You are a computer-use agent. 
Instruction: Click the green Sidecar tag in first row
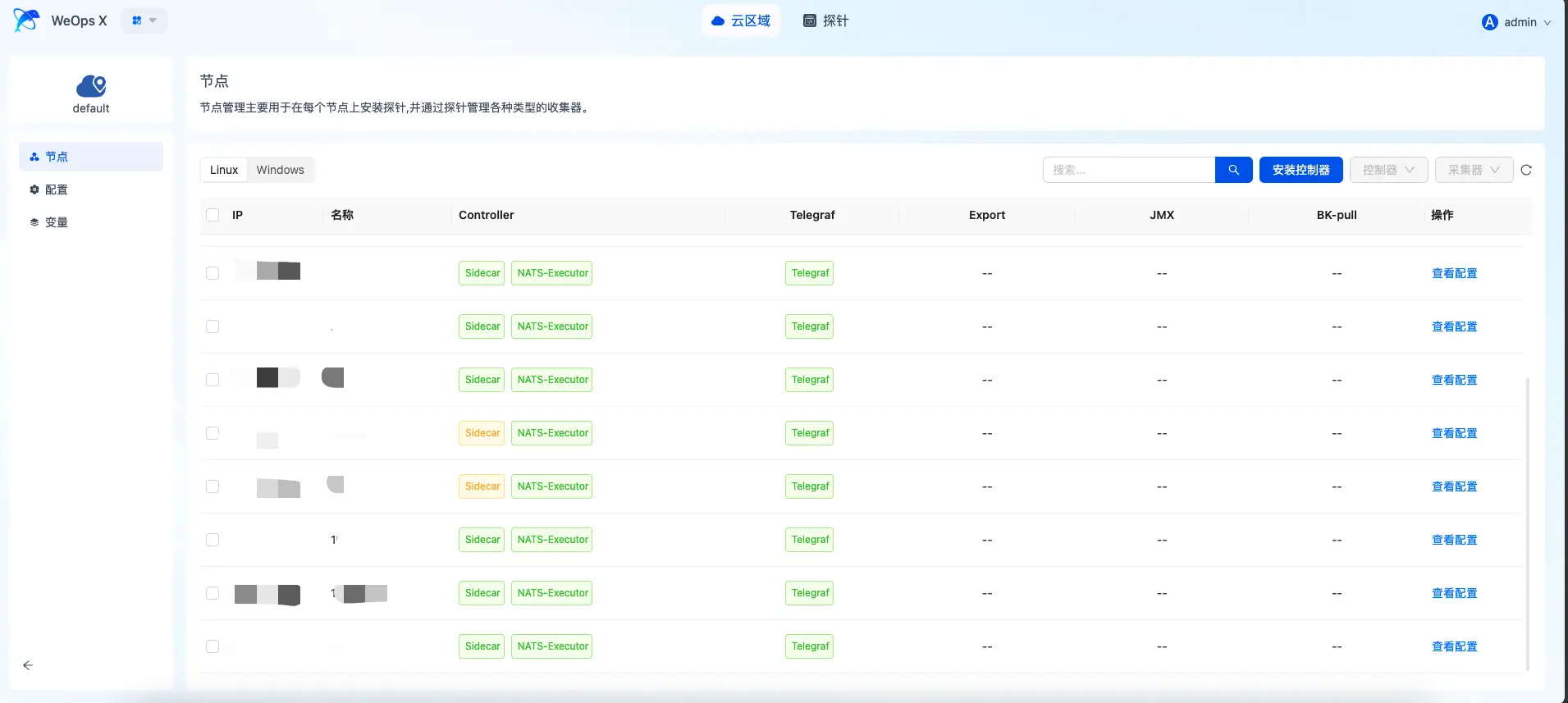coord(482,273)
